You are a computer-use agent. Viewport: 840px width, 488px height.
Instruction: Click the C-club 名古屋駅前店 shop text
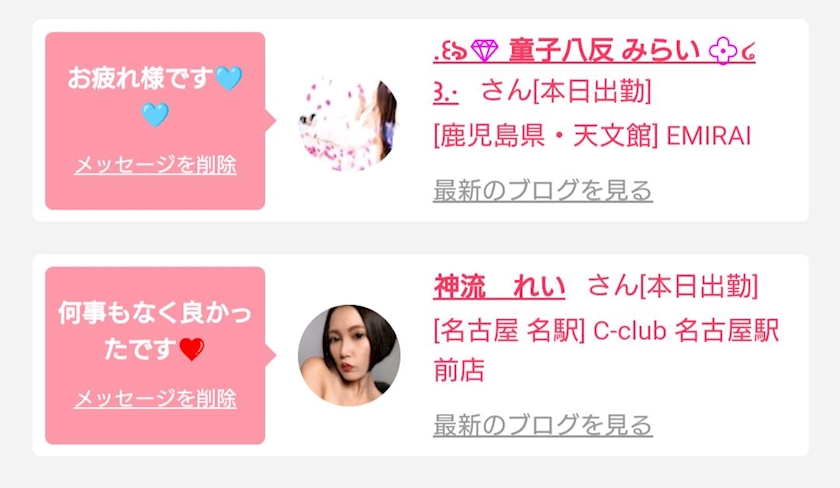click(x=606, y=350)
